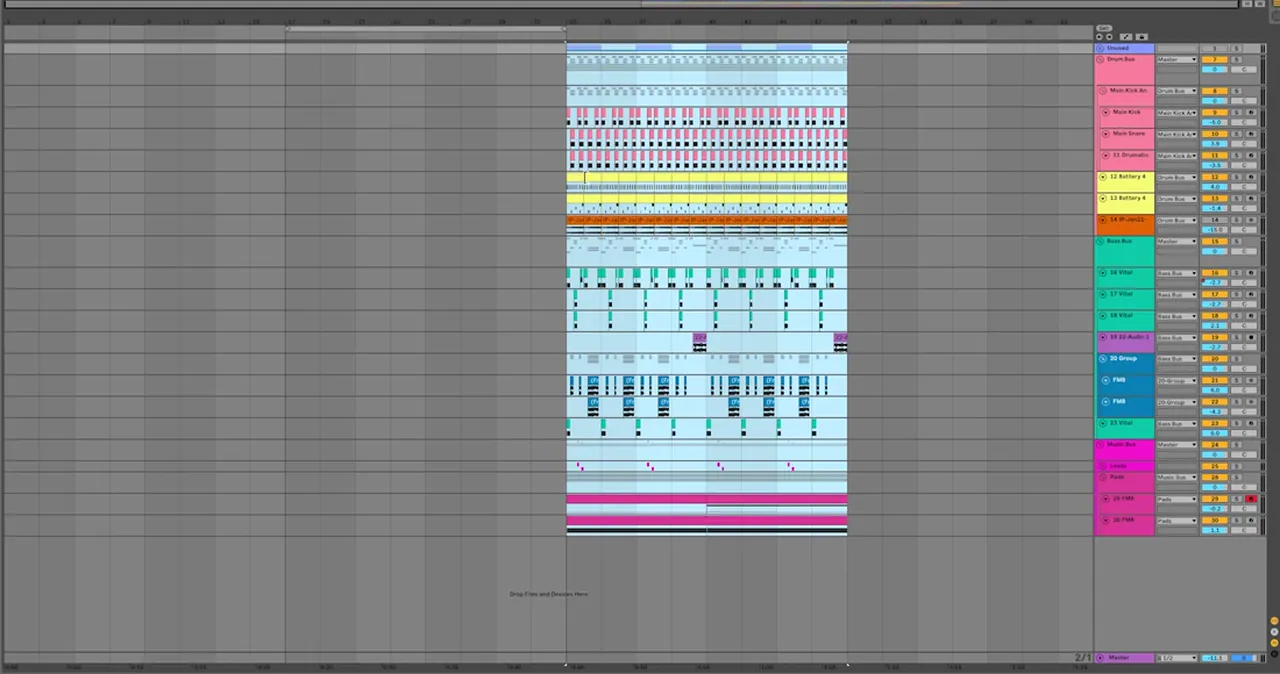Solo the Drum Bus group

click(x=1236, y=59)
